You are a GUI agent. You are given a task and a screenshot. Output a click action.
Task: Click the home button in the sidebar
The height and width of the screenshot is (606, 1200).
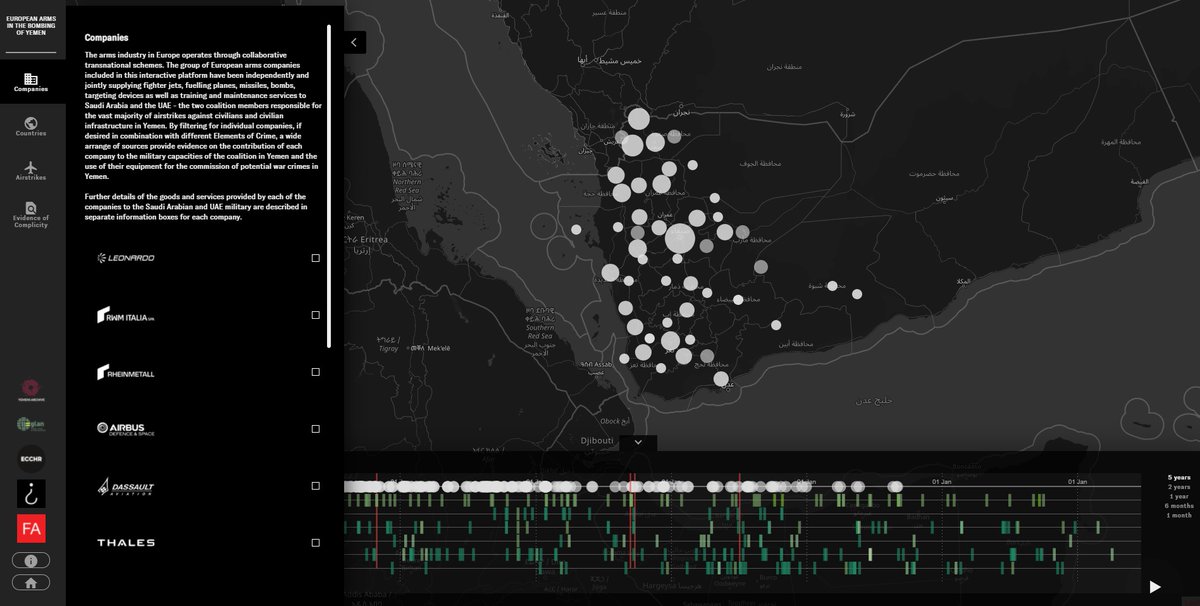(31, 582)
